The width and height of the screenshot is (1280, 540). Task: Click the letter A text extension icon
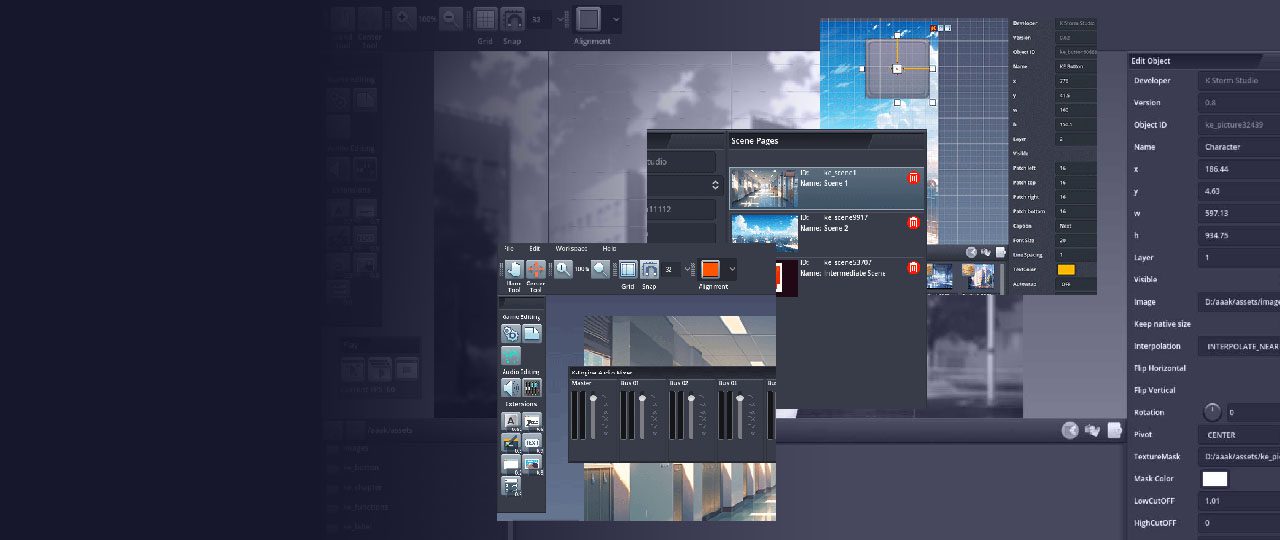coord(510,421)
